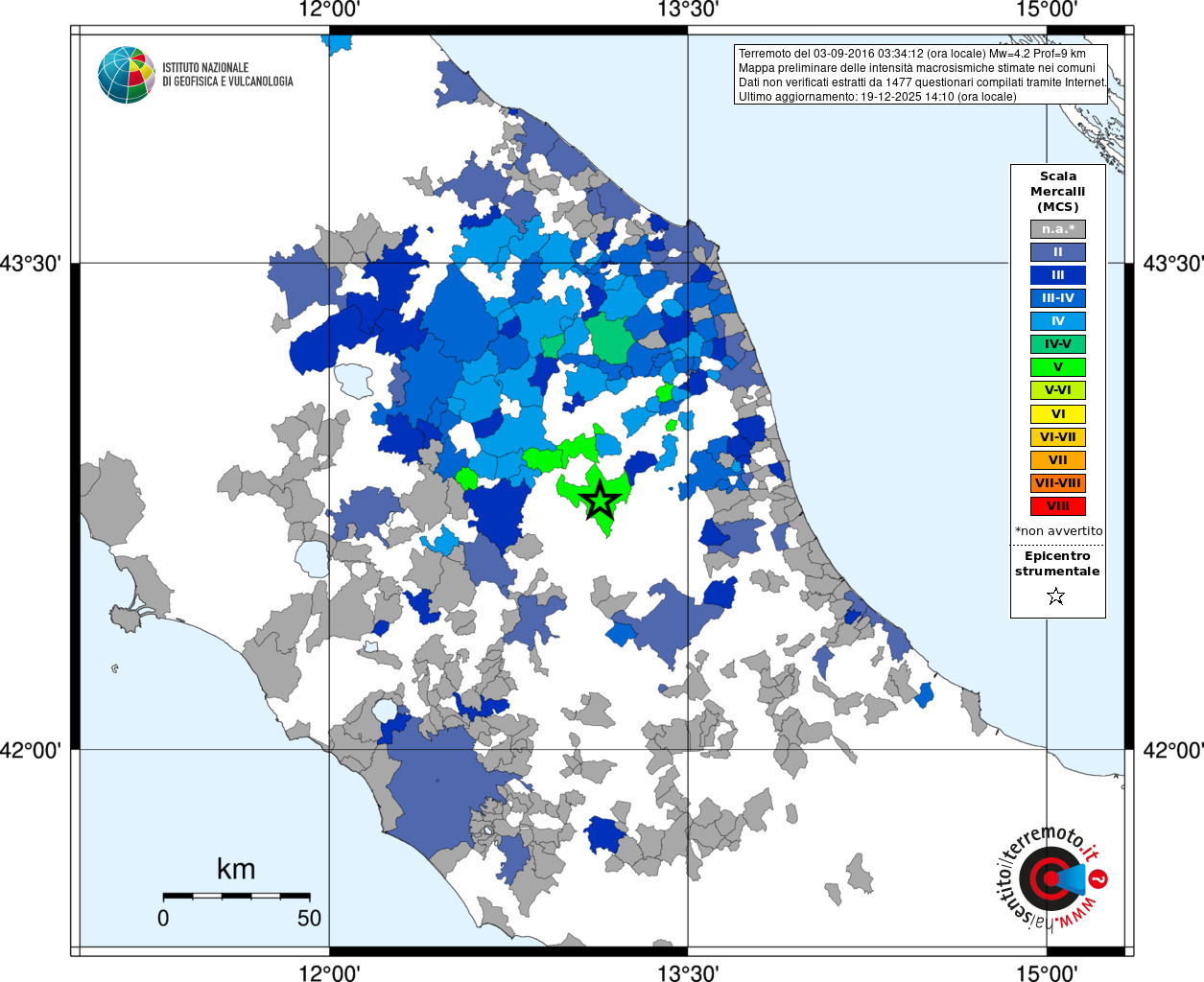The width and height of the screenshot is (1204, 982).
Task: Click the *non avvertito footnote text
Action: pyautogui.click(x=1059, y=530)
